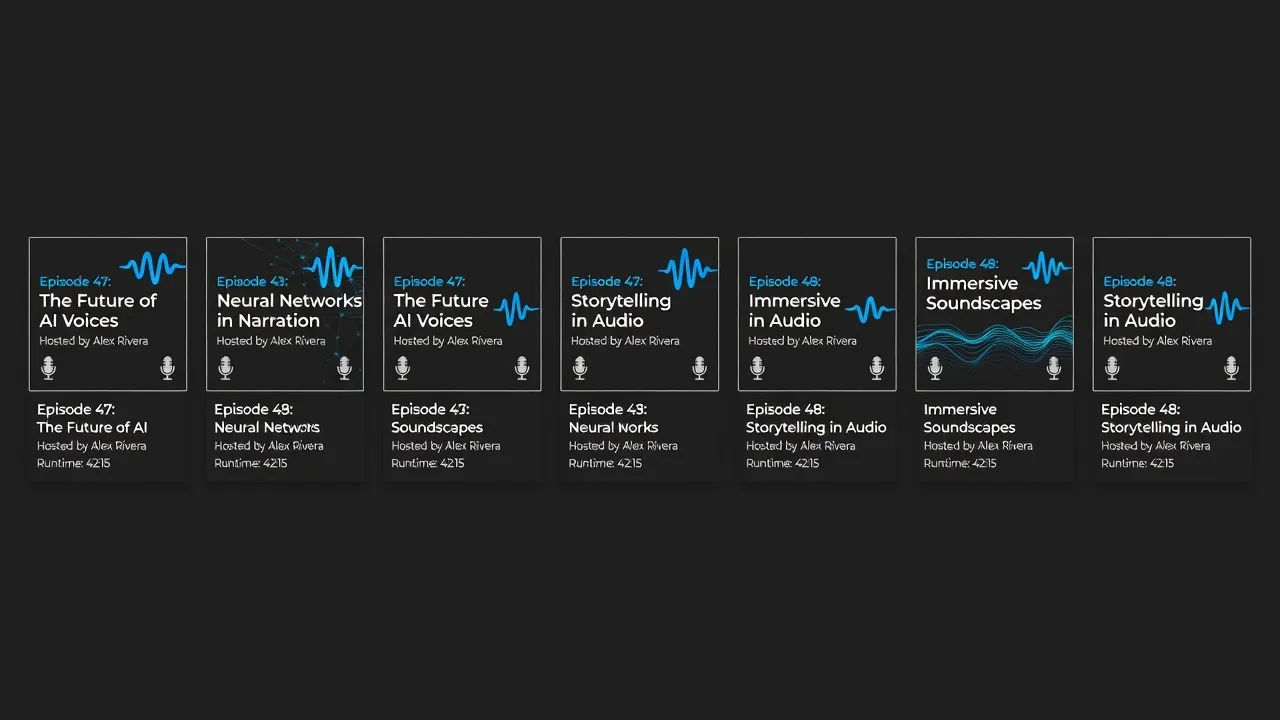The image size is (1280, 720).
Task: Click the 'Neural Norks' caption under the fourth card
Action: (613, 427)
